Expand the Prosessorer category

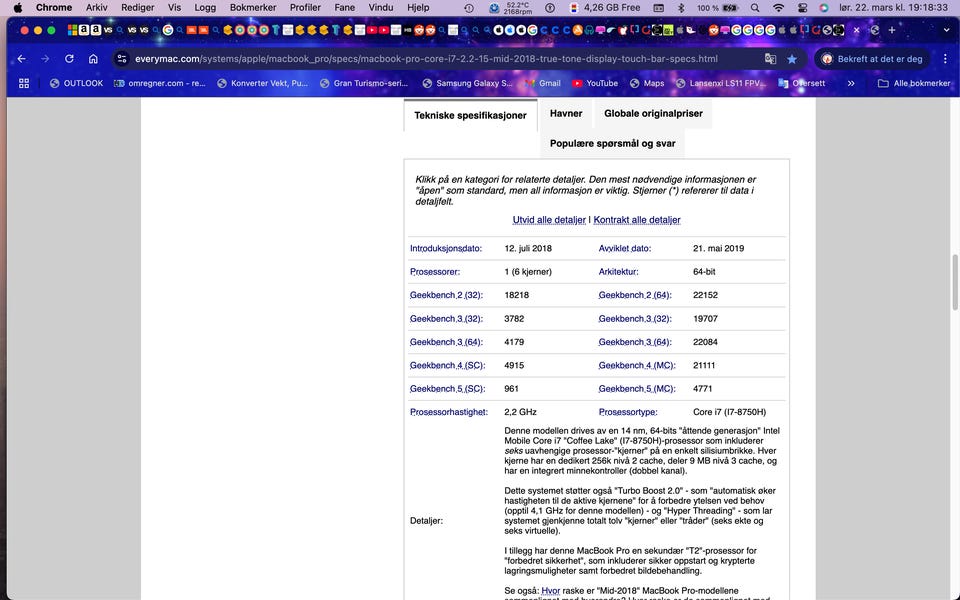pyautogui.click(x=435, y=272)
